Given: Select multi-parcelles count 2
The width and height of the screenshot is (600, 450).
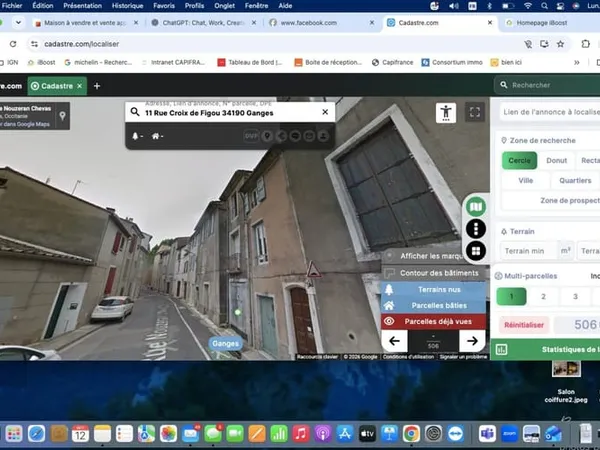Looking at the screenshot, I should [543, 297].
